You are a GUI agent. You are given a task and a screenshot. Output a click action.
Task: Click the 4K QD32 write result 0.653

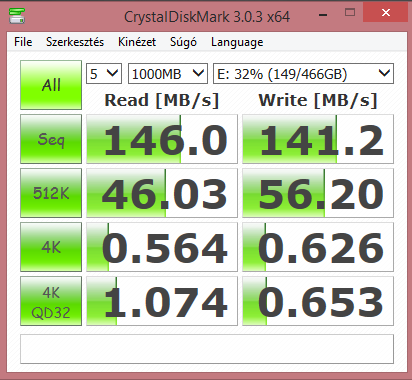click(318, 301)
